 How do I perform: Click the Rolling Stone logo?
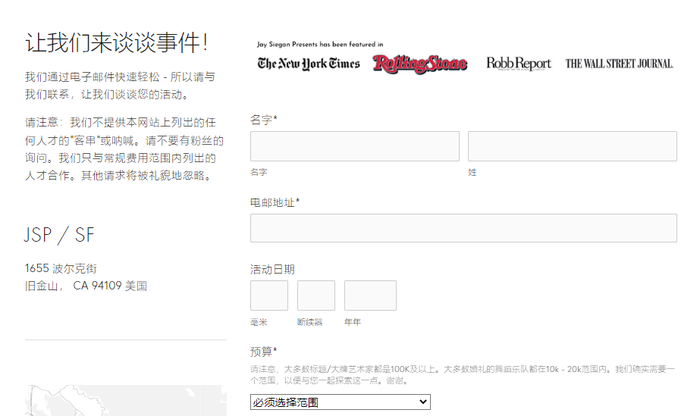[420, 64]
